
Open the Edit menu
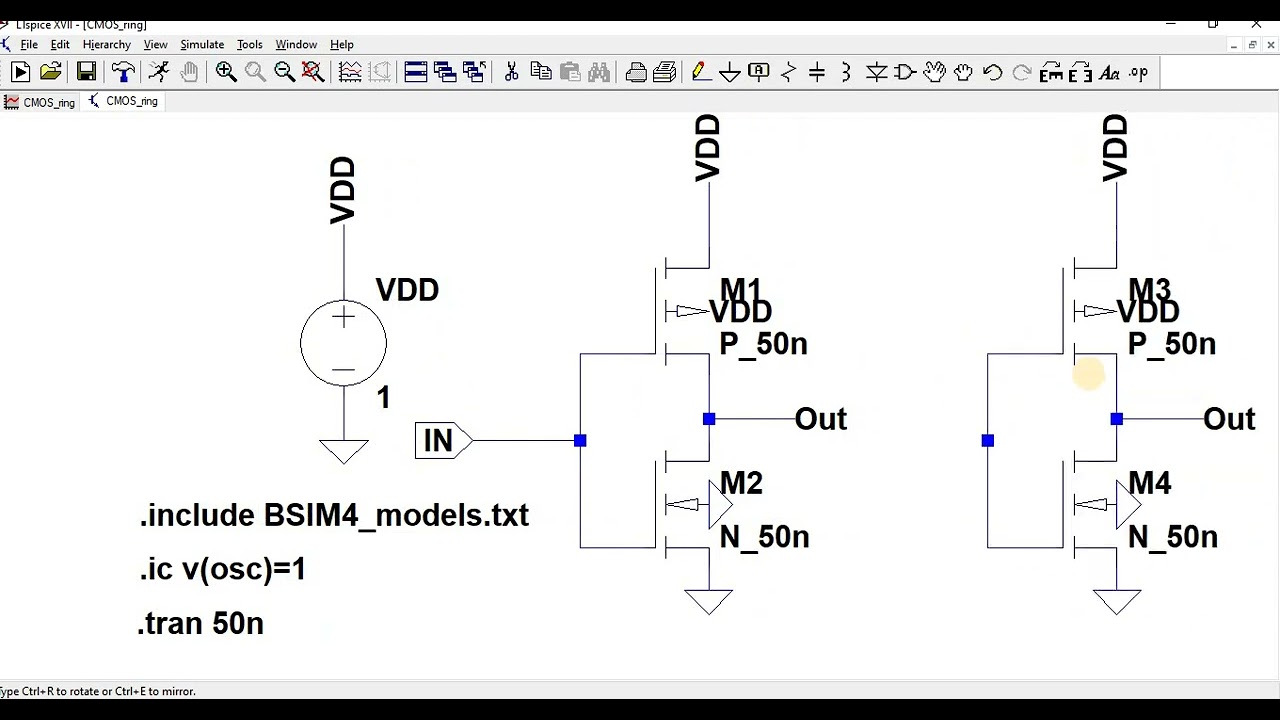[x=60, y=44]
